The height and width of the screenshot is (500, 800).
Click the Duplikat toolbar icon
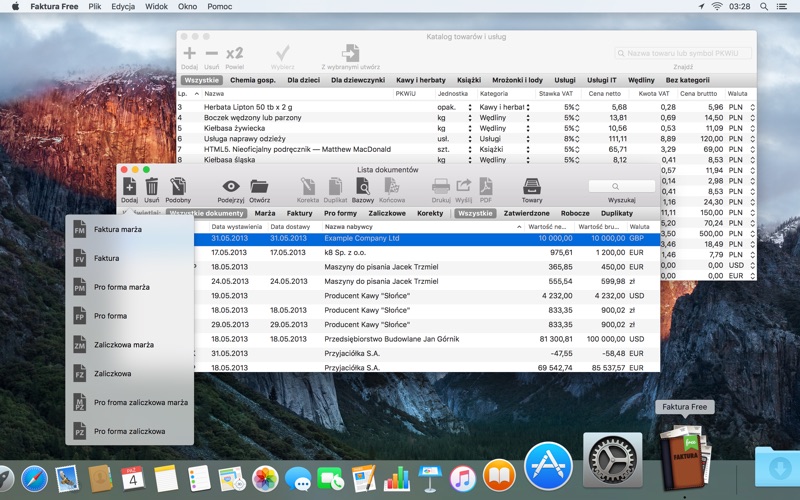[335, 187]
